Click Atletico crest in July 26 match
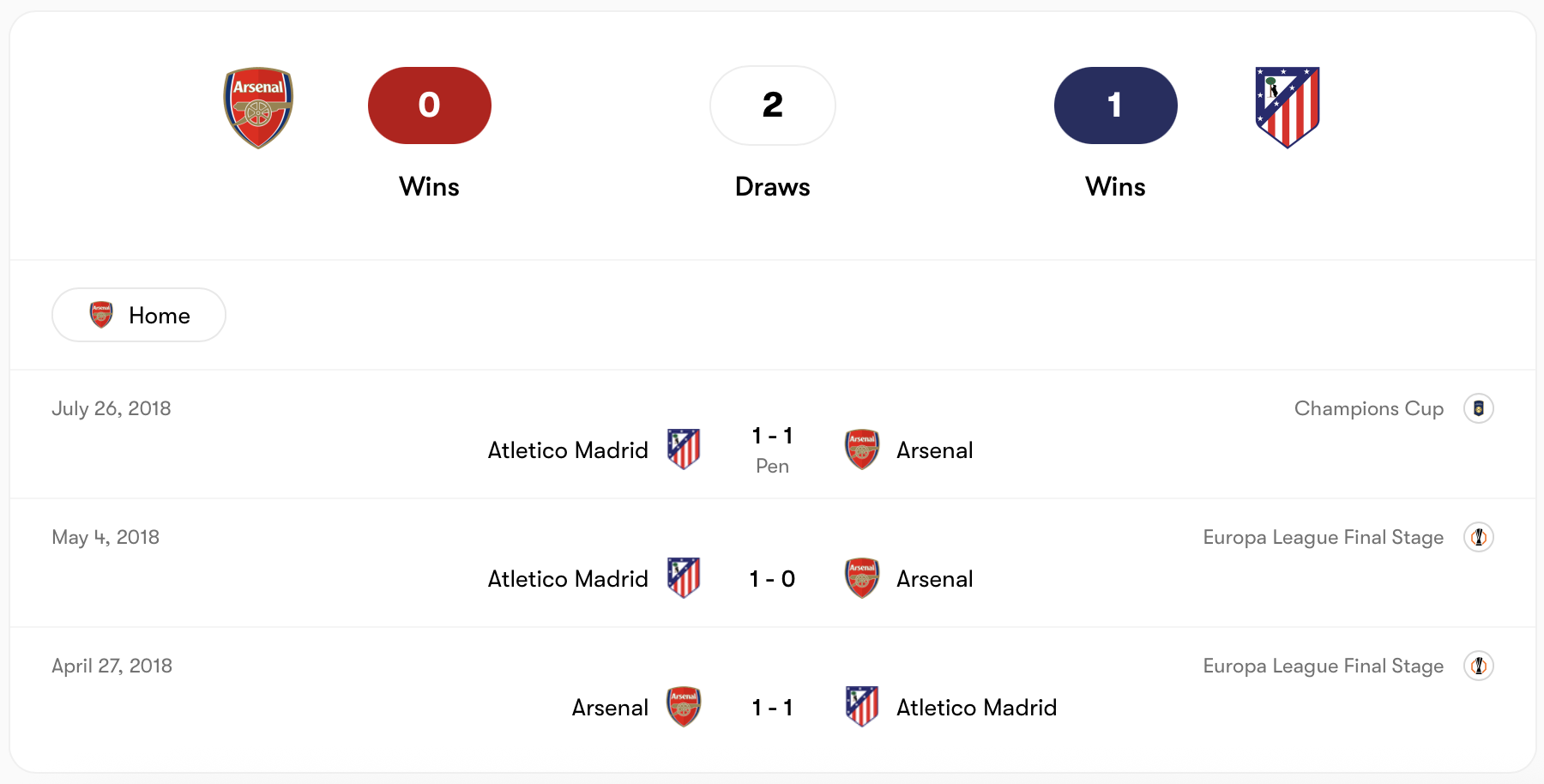Image resolution: width=1544 pixels, height=784 pixels. click(x=684, y=449)
